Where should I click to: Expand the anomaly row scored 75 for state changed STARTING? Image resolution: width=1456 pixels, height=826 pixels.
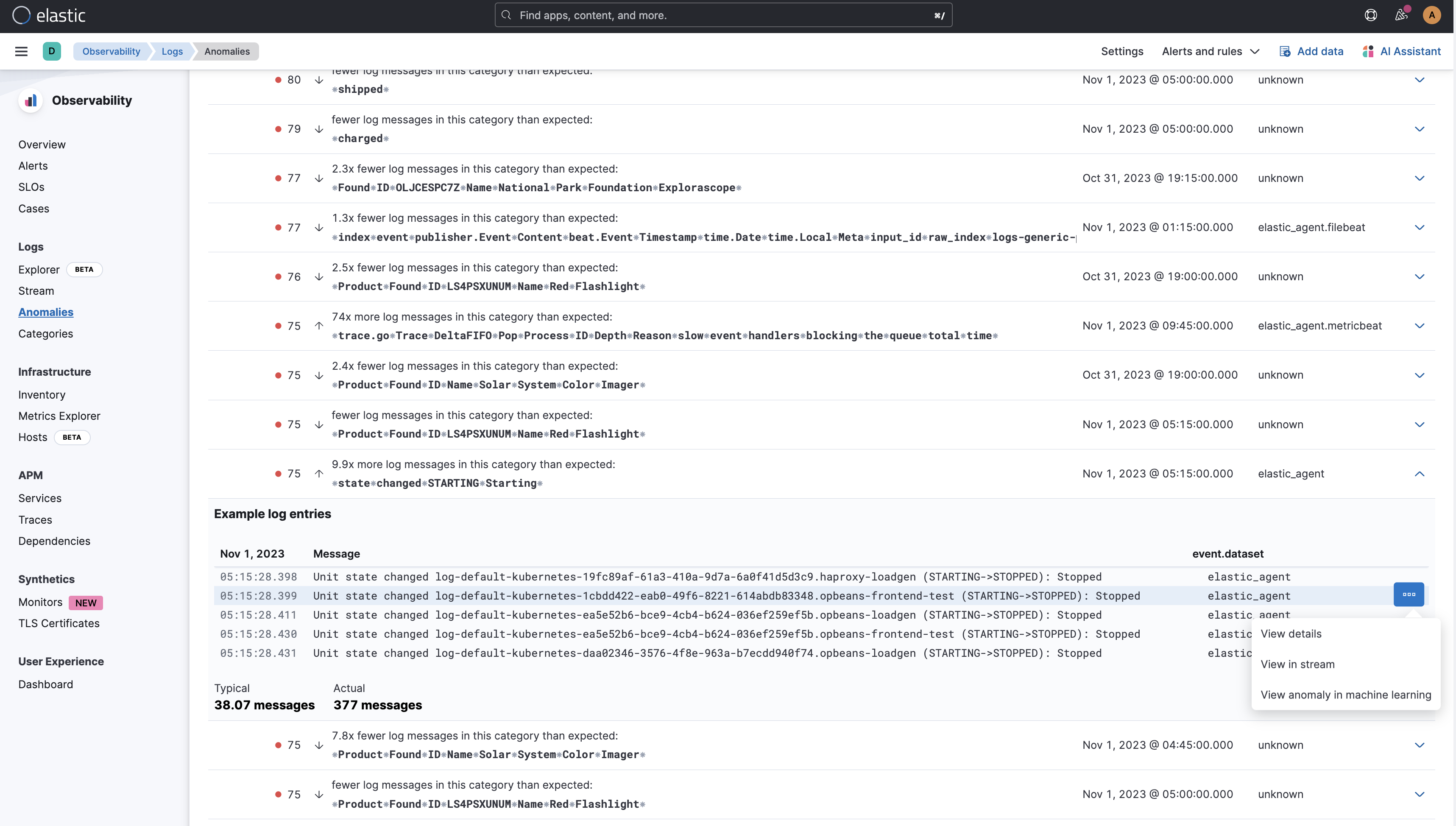click(x=1420, y=473)
